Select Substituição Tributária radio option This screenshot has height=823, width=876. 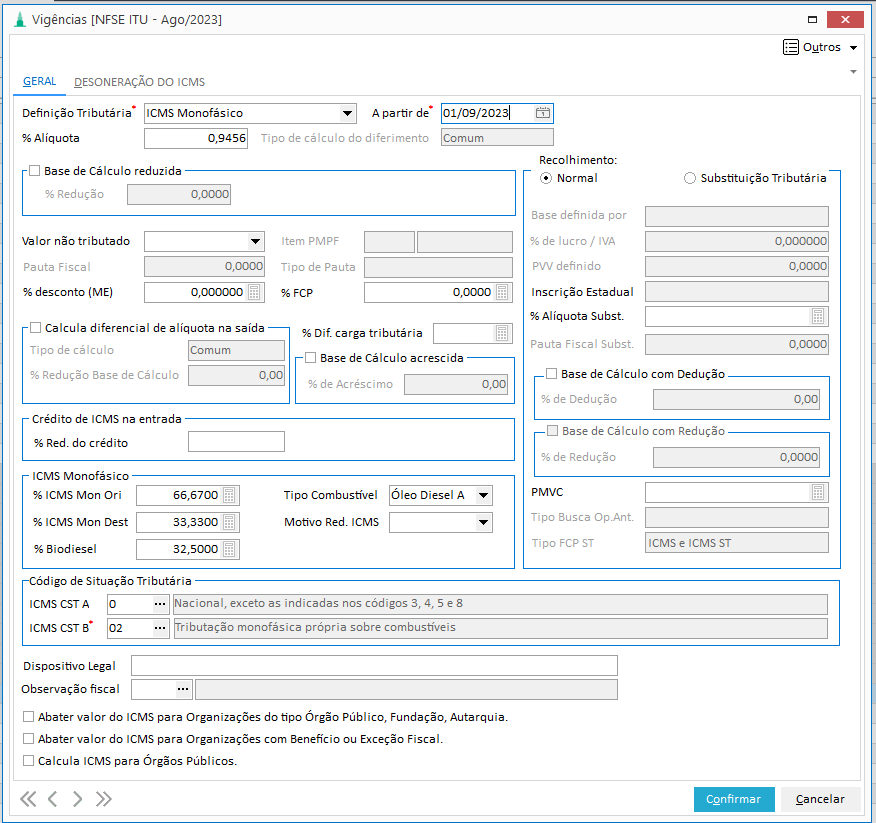[690, 178]
